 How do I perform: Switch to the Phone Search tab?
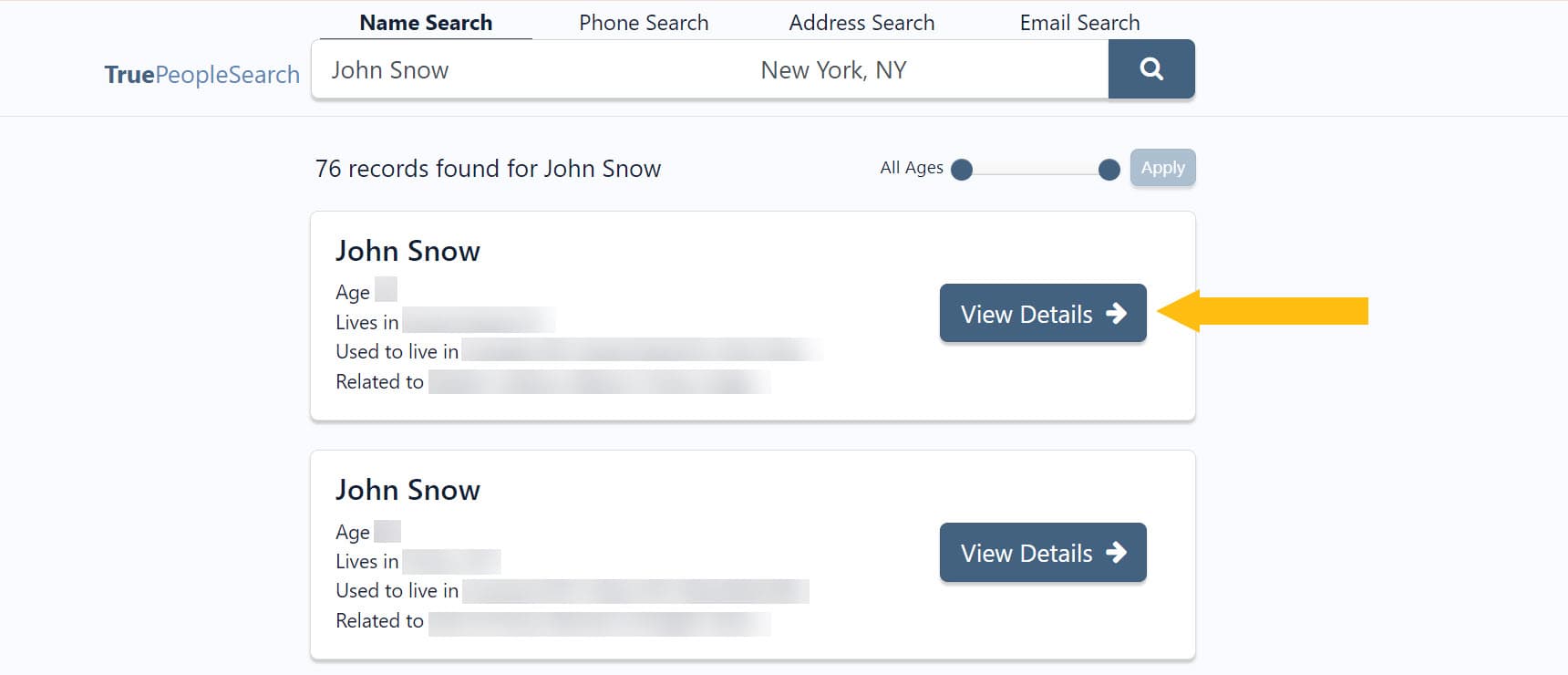click(643, 22)
